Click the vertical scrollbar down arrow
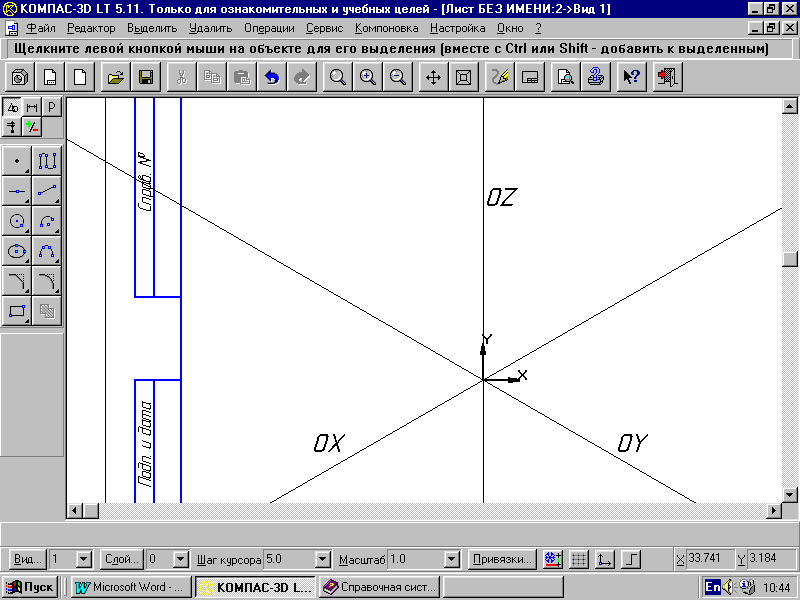The height and width of the screenshot is (600, 800). click(x=790, y=494)
